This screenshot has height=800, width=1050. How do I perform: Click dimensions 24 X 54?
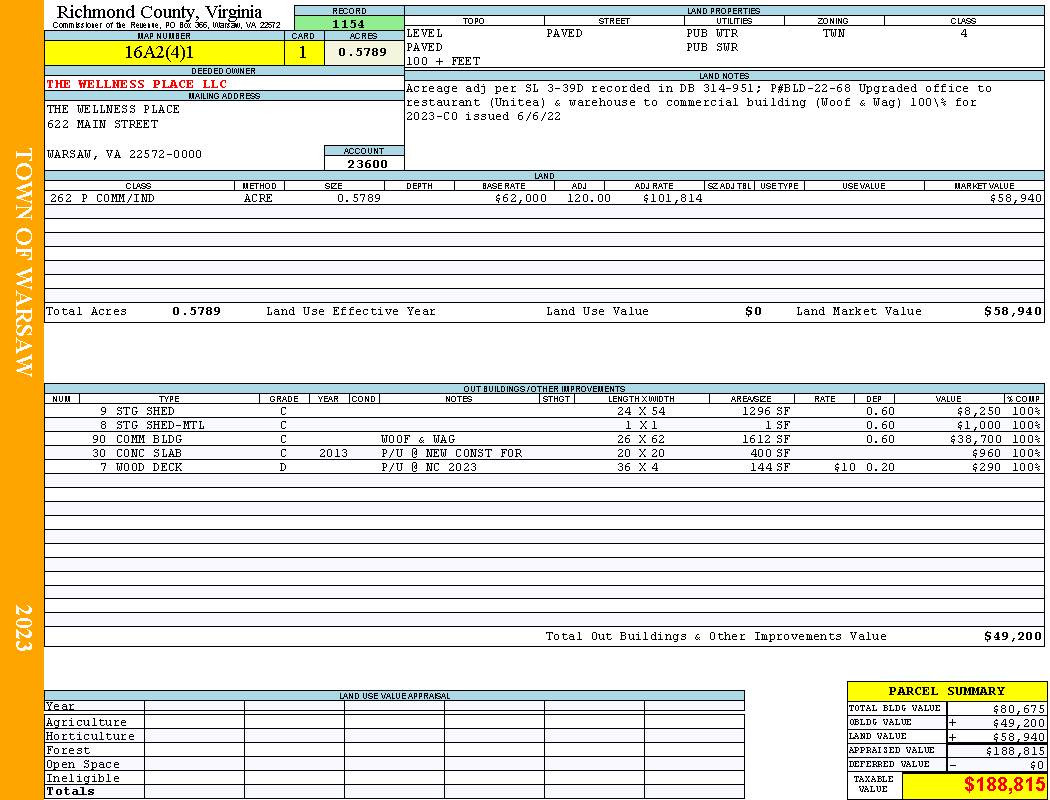coord(641,412)
